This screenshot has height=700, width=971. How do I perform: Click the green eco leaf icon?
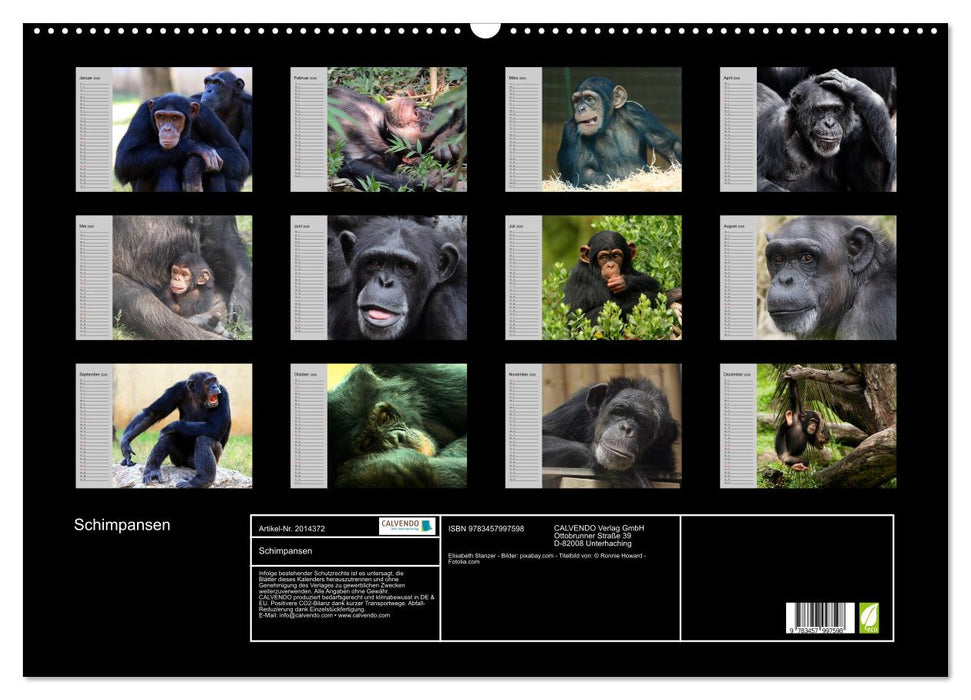click(x=869, y=617)
